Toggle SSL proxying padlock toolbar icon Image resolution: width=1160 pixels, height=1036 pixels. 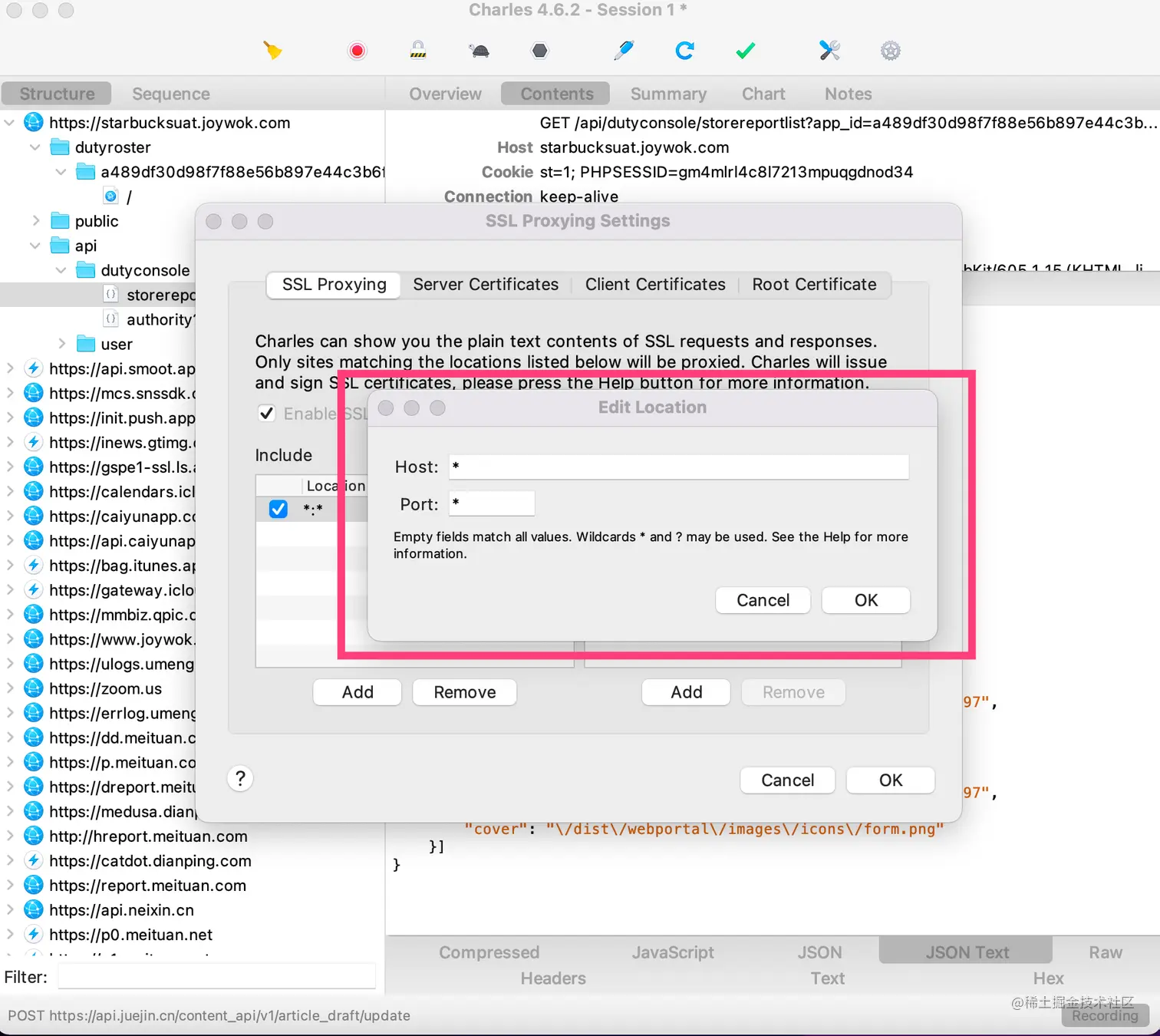418,51
